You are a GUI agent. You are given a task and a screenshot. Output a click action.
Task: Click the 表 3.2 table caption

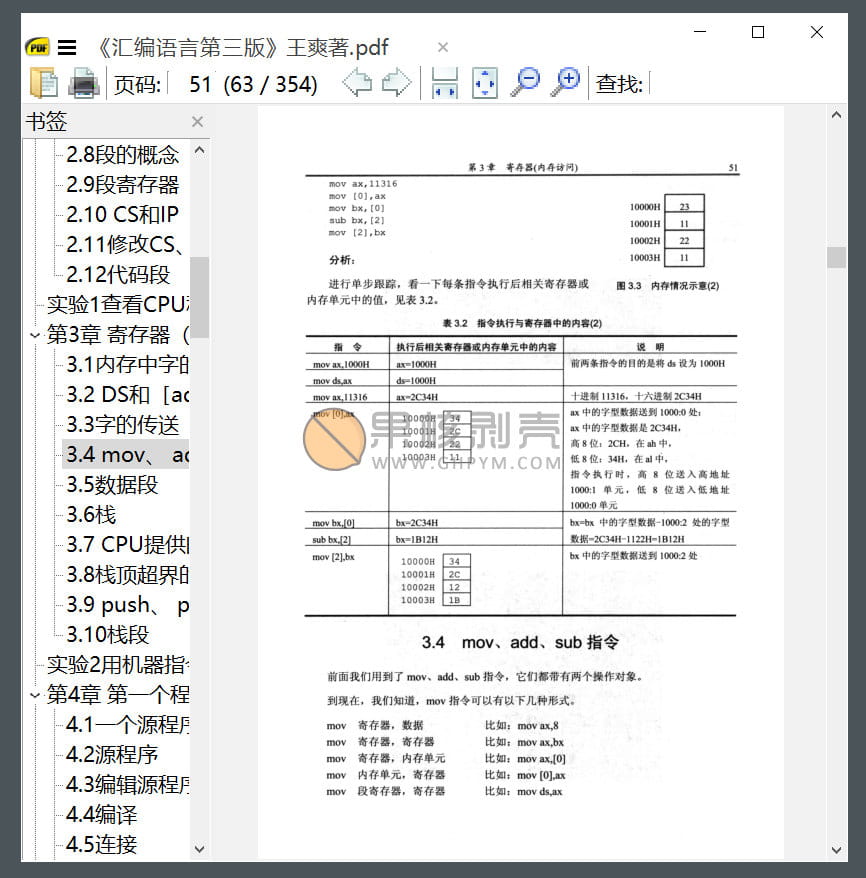coord(522,323)
